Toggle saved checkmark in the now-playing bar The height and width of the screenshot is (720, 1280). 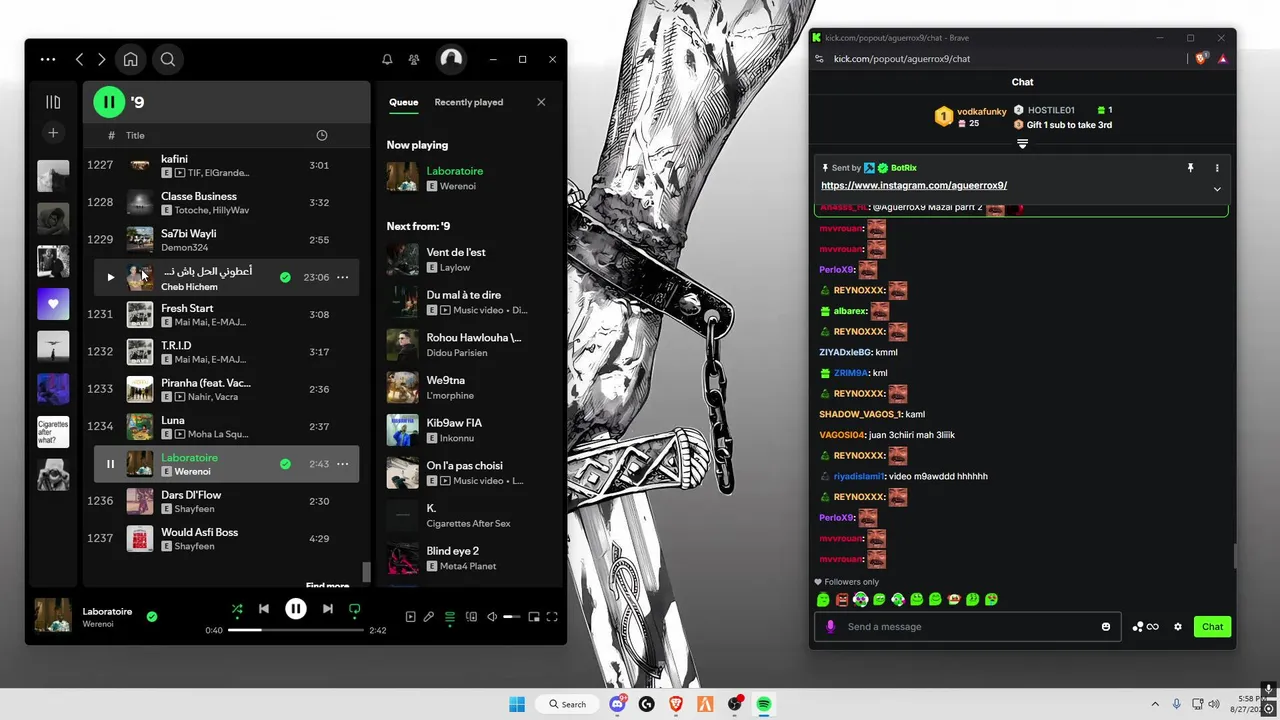pyautogui.click(x=152, y=617)
